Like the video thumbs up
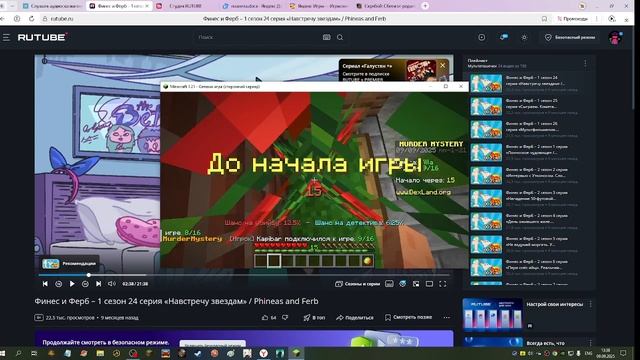The height and width of the screenshot is (360, 640). tap(269, 317)
